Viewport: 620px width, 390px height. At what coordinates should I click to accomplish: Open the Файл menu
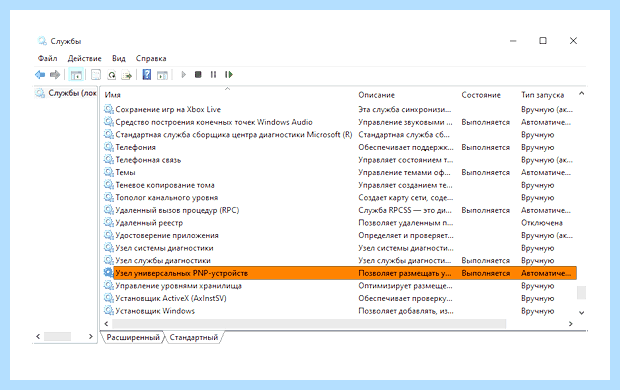(x=47, y=58)
